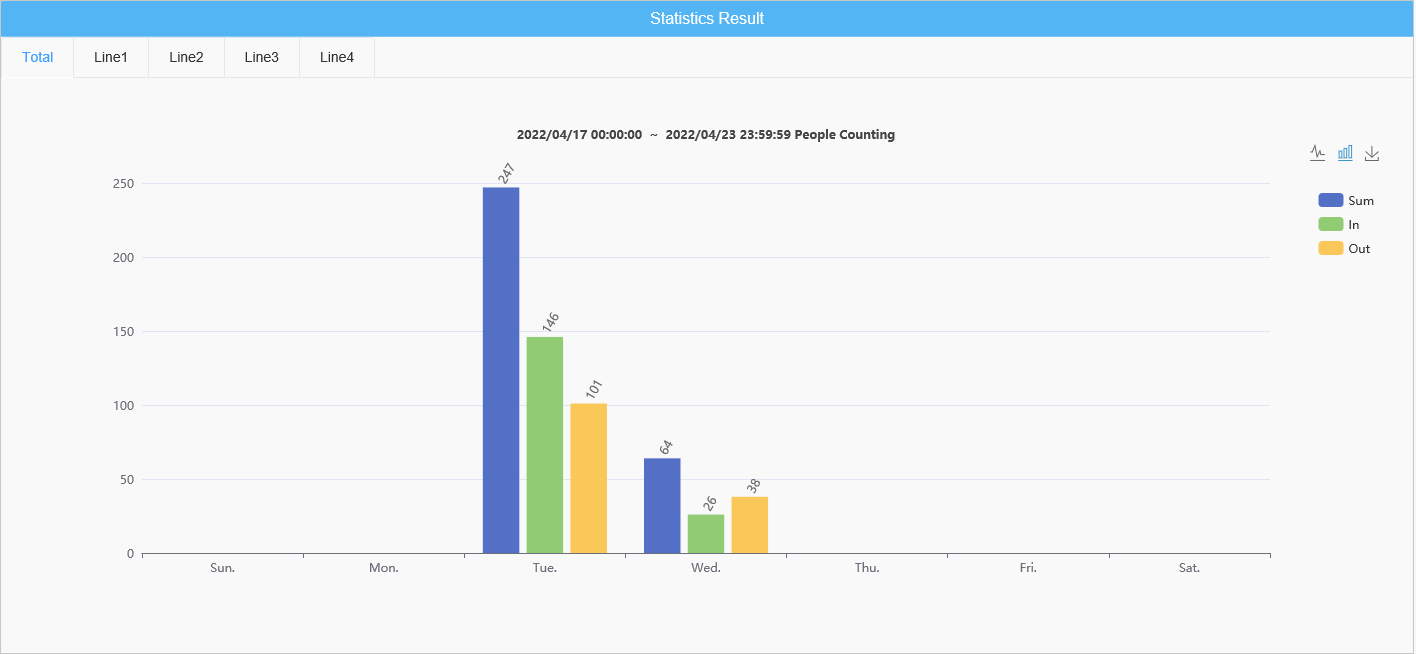The width and height of the screenshot is (1416, 654).
Task: Click the Sum legend label
Action: tap(1361, 201)
